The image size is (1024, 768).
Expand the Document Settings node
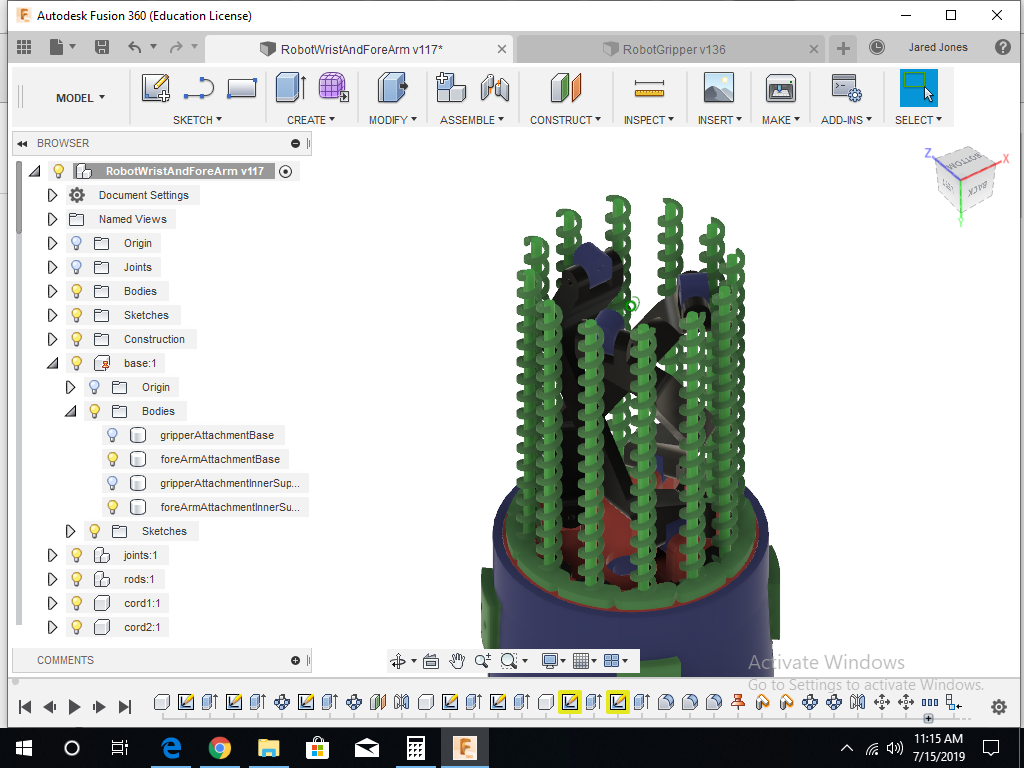52,195
